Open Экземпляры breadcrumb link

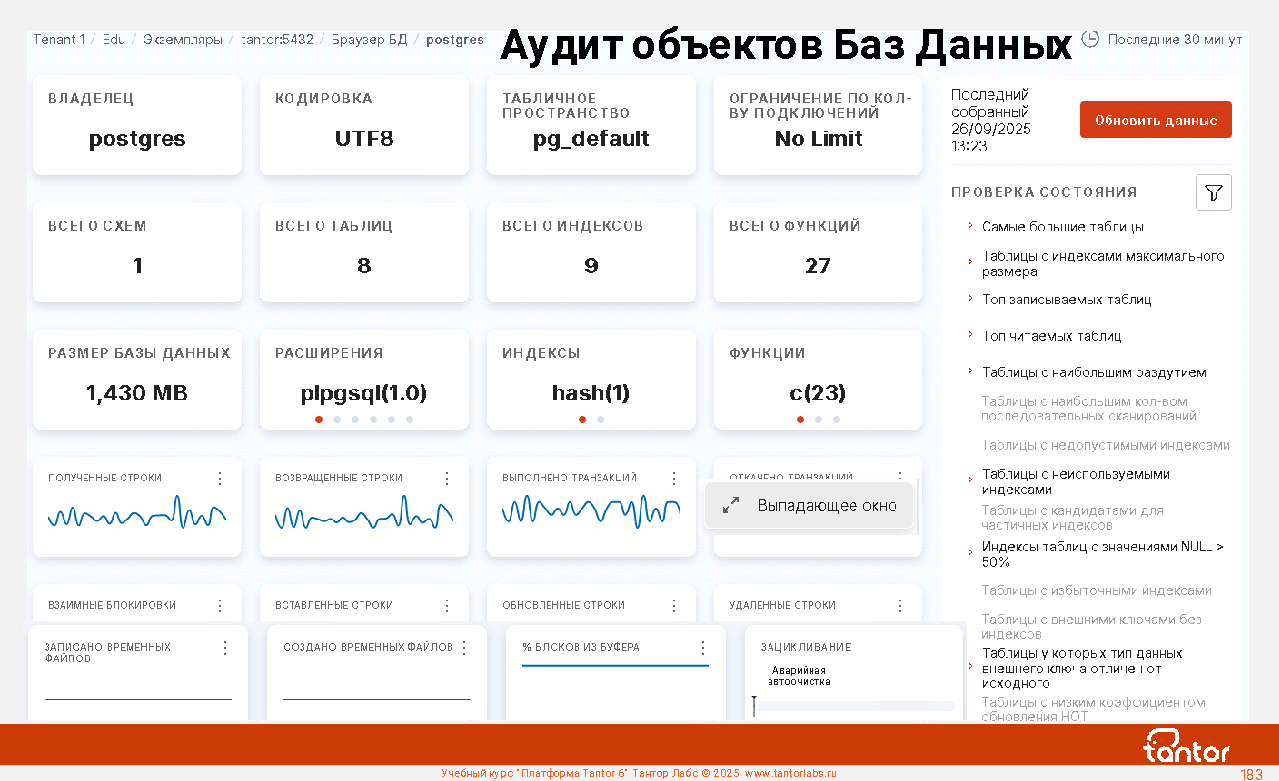tap(182, 40)
